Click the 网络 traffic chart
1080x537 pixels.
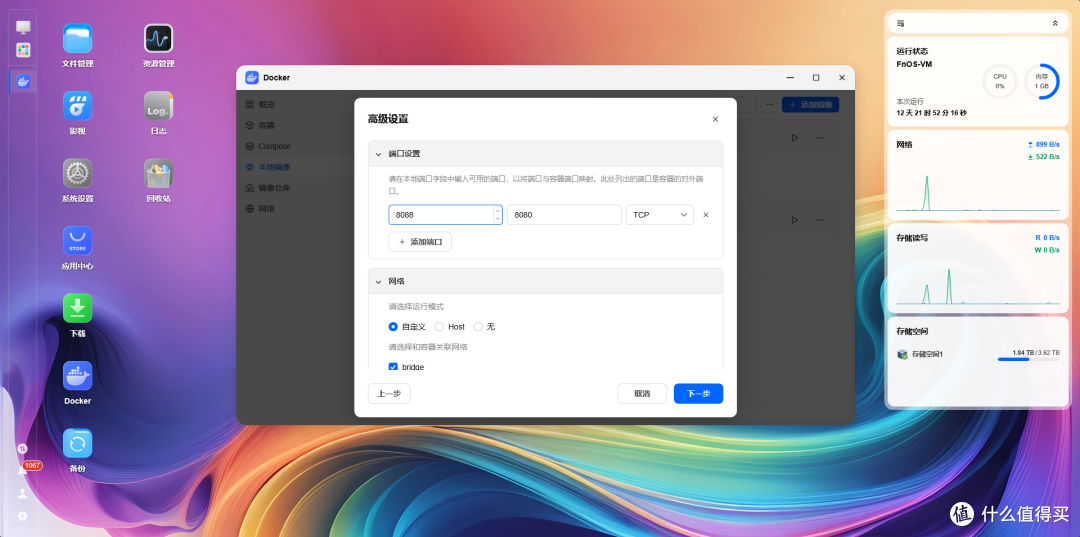[x=978, y=193]
